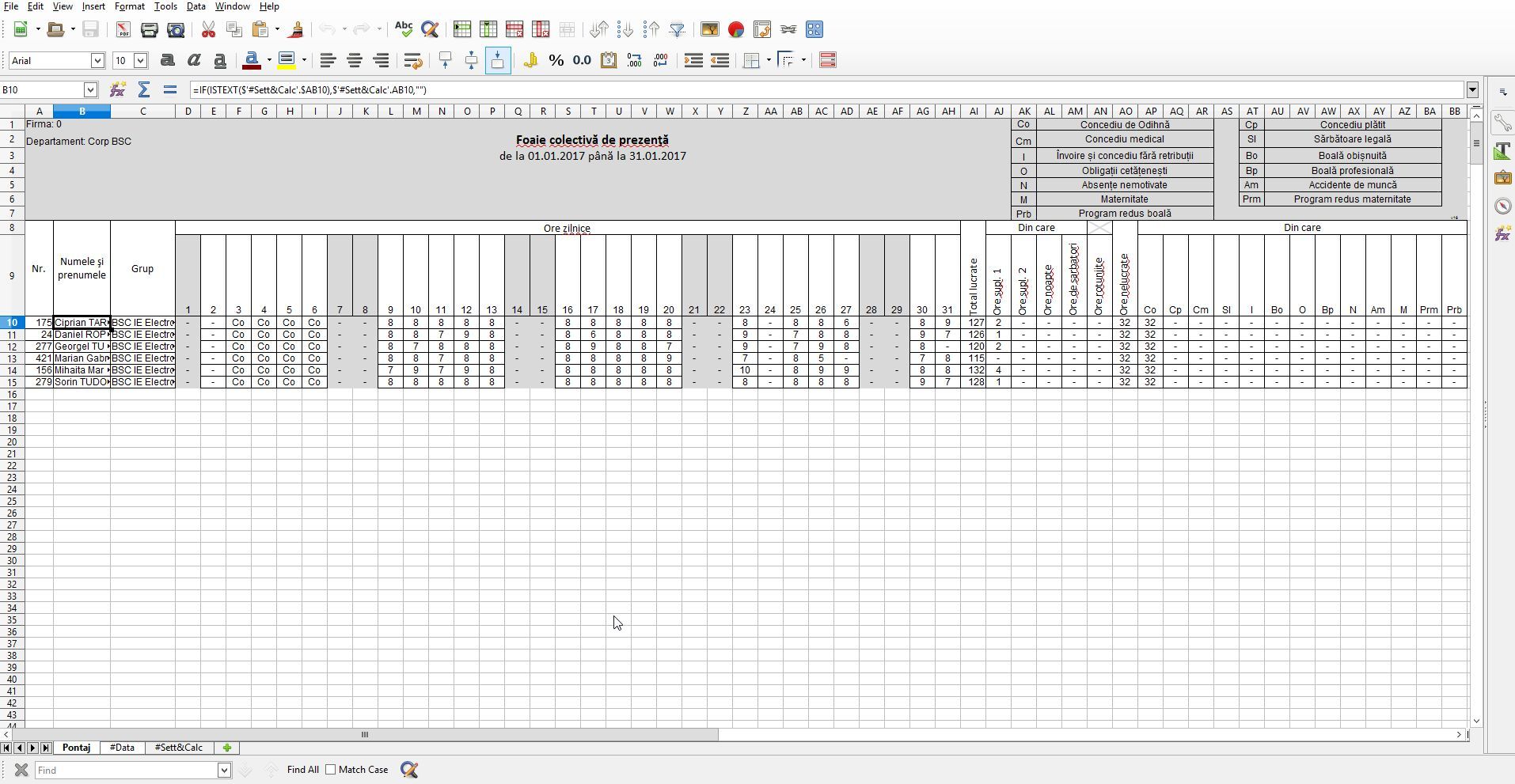The height and width of the screenshot is (784, 1515).
Task: Align cell content left
Action: click(x=328, y=60)
